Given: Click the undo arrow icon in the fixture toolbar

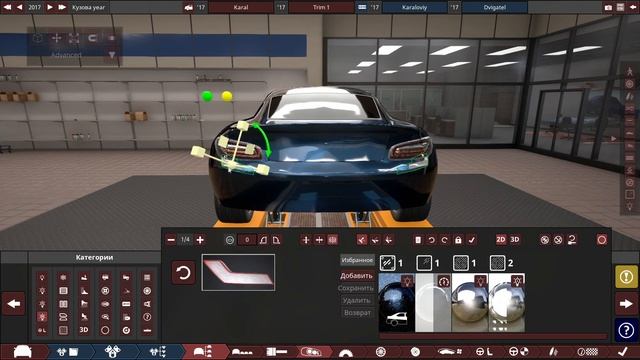Looking at the screenshot, I should coord(431,240).
